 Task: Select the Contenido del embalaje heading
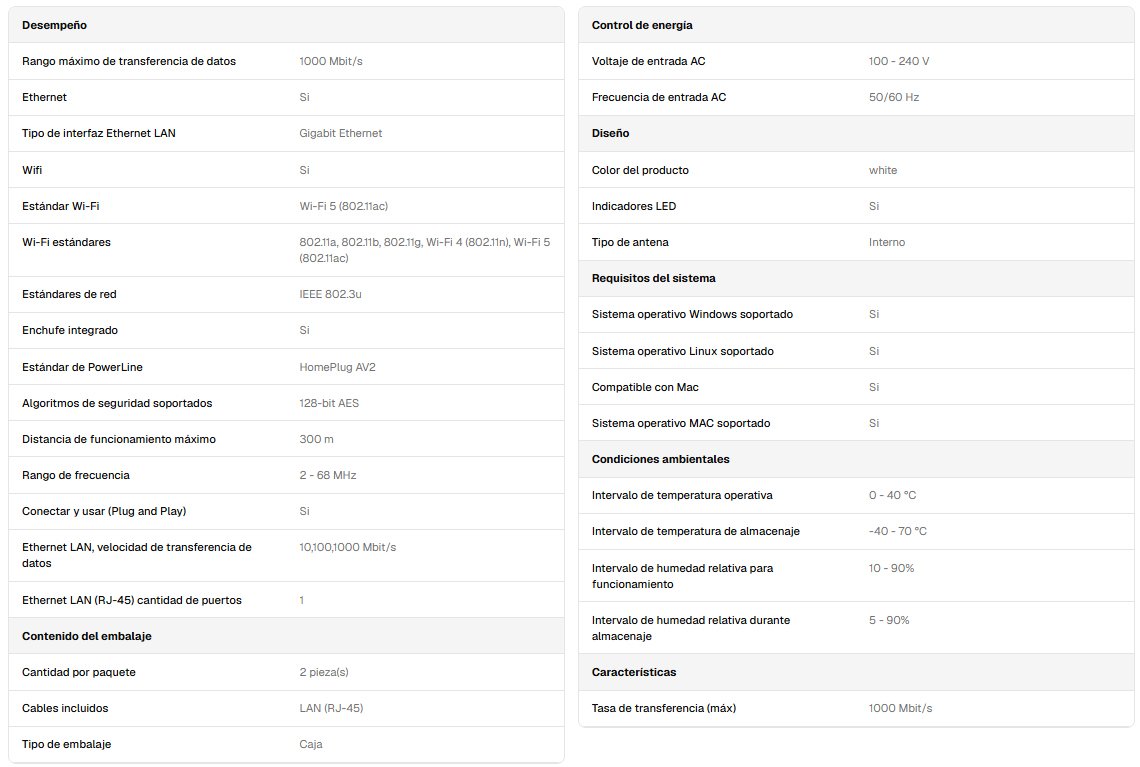tap(87, 636)
